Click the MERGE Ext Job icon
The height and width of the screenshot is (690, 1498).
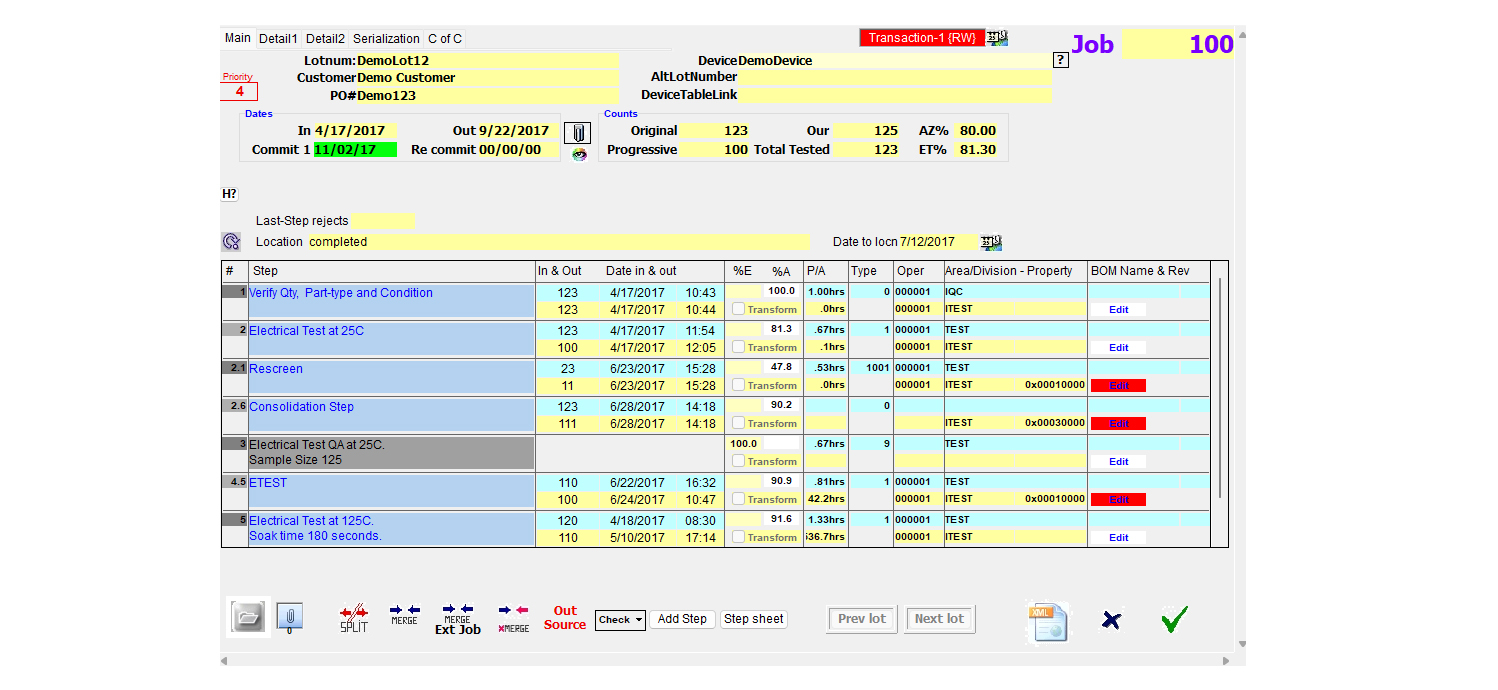coord(458,619)
